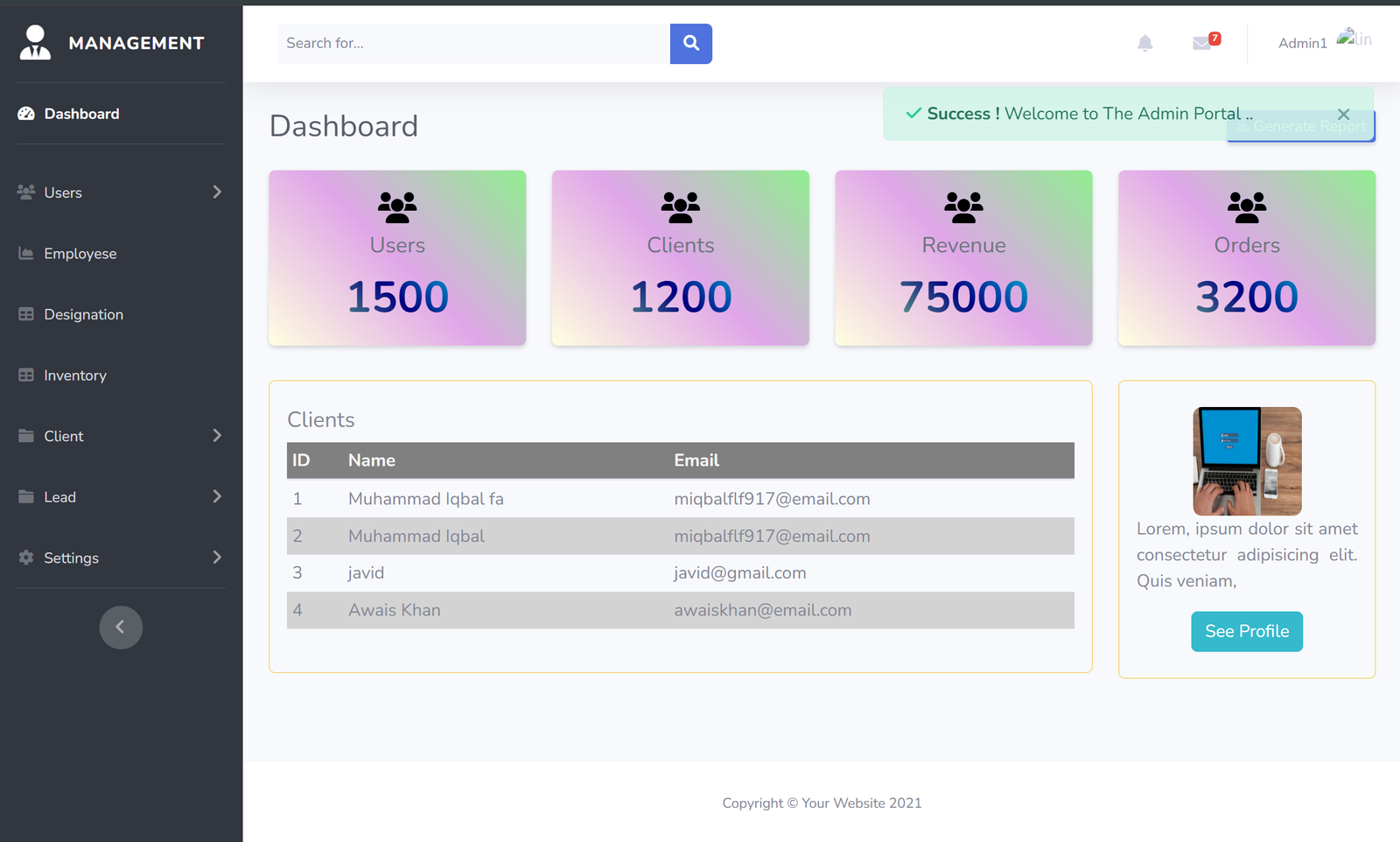
Task: Open the messages envelope icon
Action: (x=1201, y=42)
